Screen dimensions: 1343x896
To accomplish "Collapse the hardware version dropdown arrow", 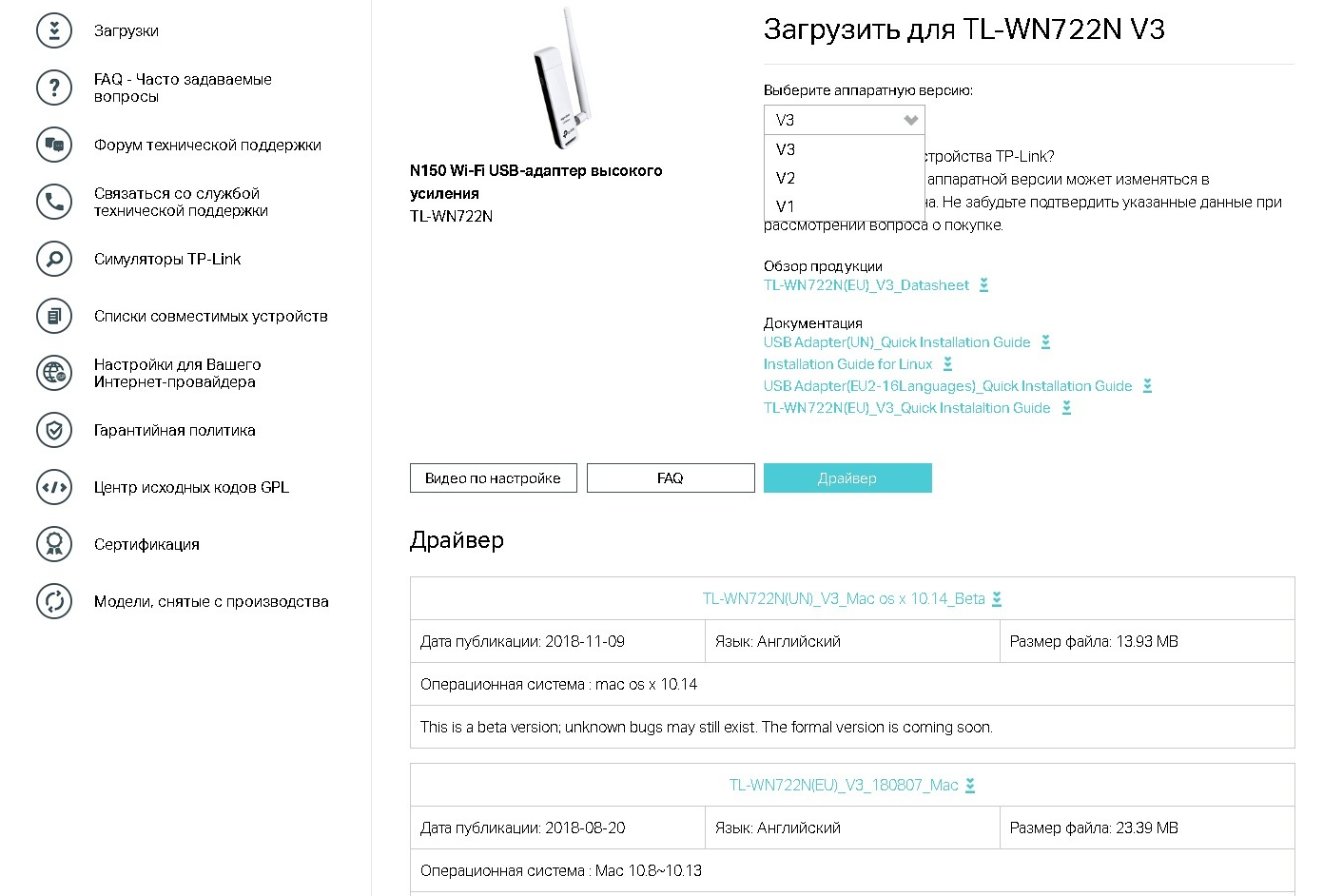I will [910, 120].
